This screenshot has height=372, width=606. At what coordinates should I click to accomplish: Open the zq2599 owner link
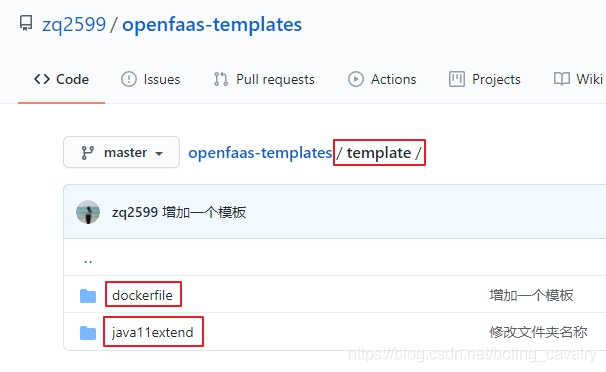point(74,25)
